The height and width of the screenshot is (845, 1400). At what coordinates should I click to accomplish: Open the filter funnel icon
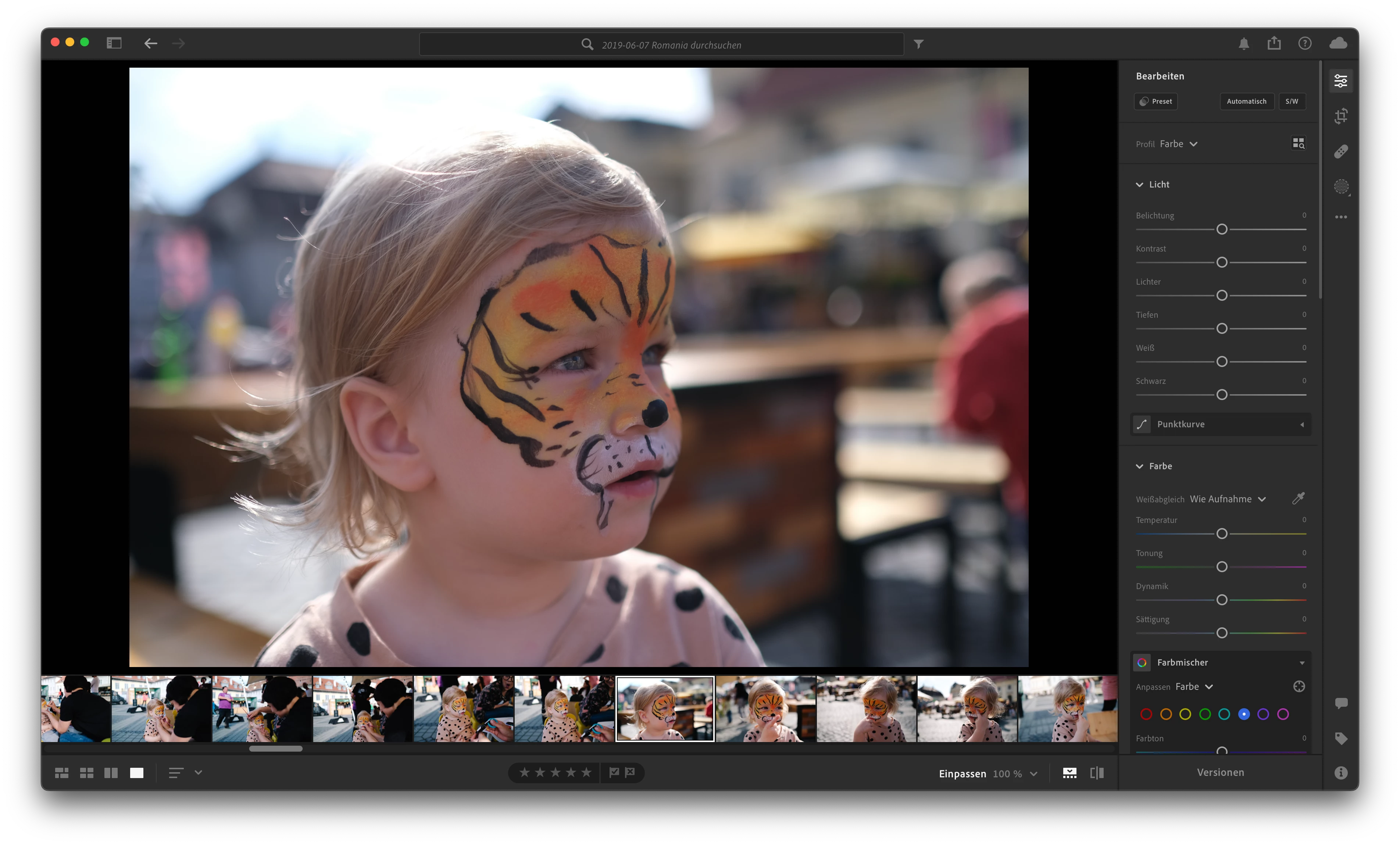(x=919, y=44)
